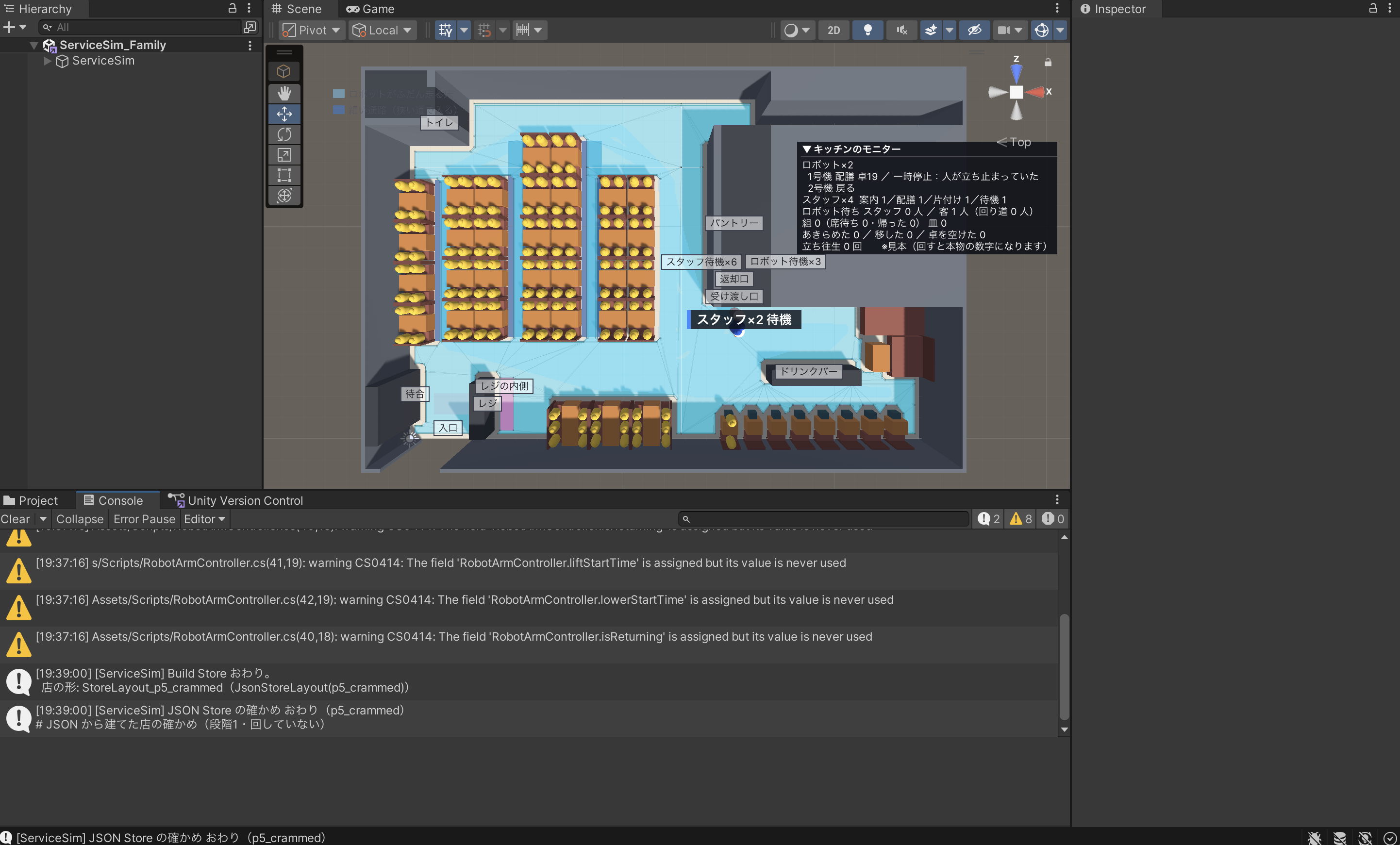Select the Scale tool
The width and height of the screenshot is (1400, 845).
(284, 154)
